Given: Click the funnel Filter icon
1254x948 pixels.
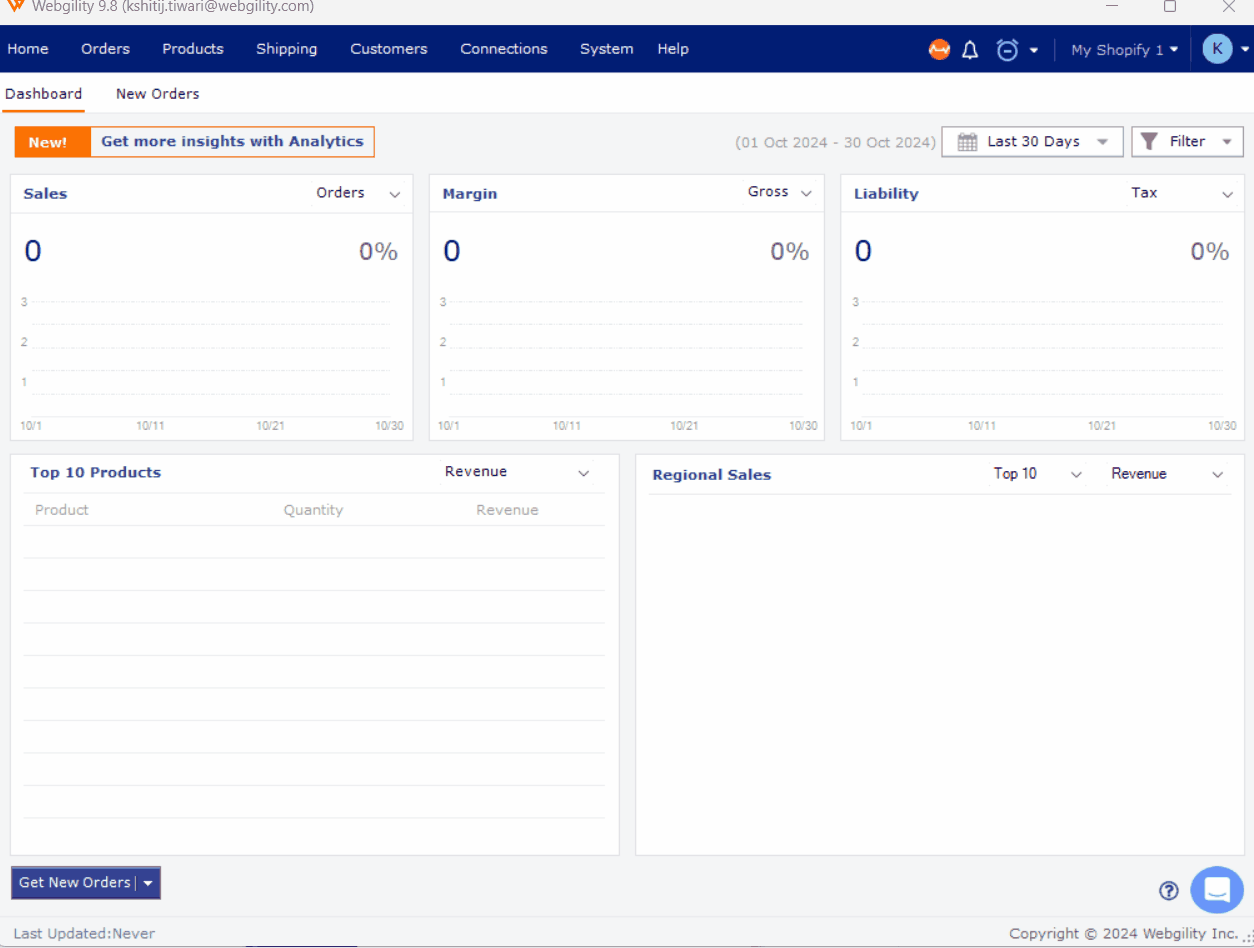Looking at the screenshot, I should tap(1149, 142).
